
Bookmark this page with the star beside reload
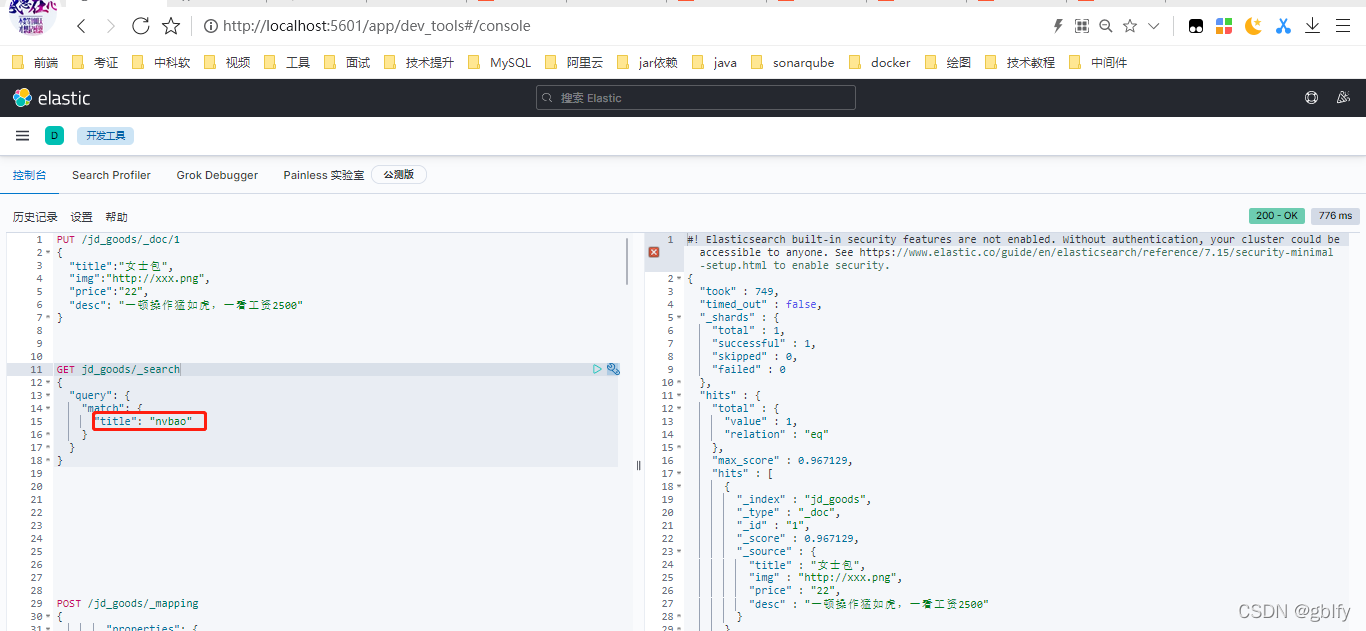coord(171,26)
